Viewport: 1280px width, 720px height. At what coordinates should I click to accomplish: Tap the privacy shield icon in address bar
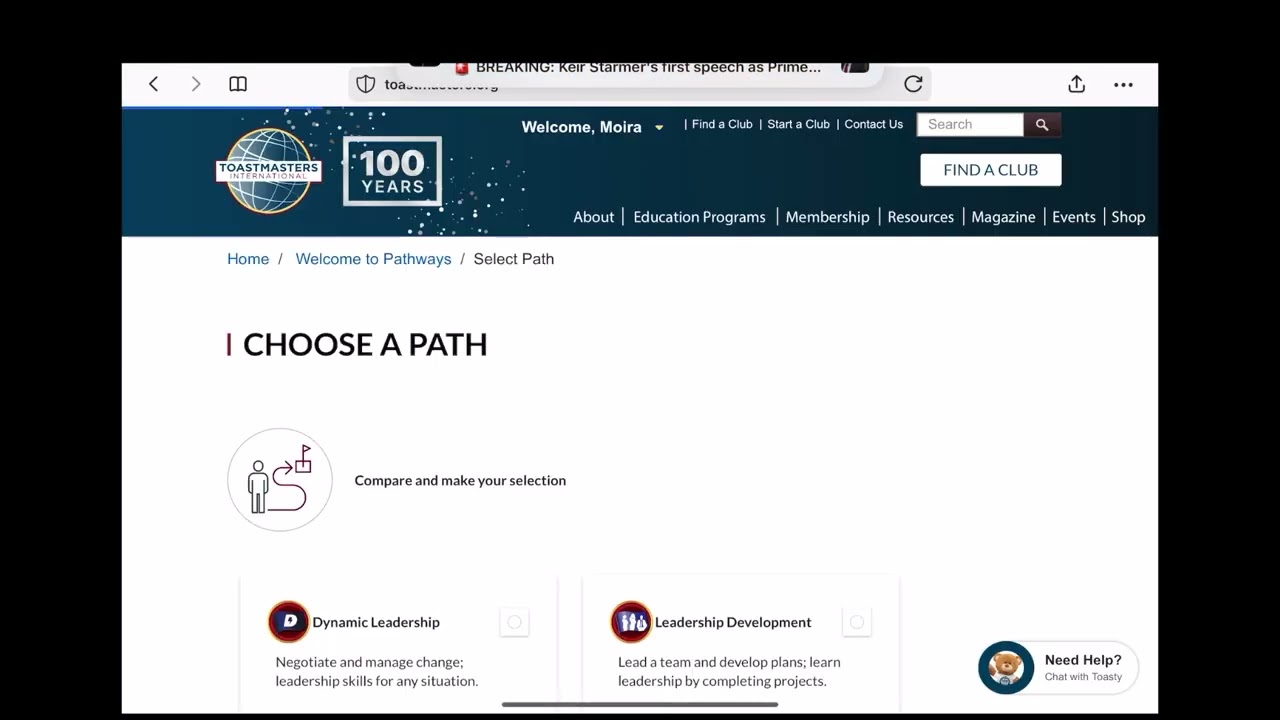tap(366, 84)
